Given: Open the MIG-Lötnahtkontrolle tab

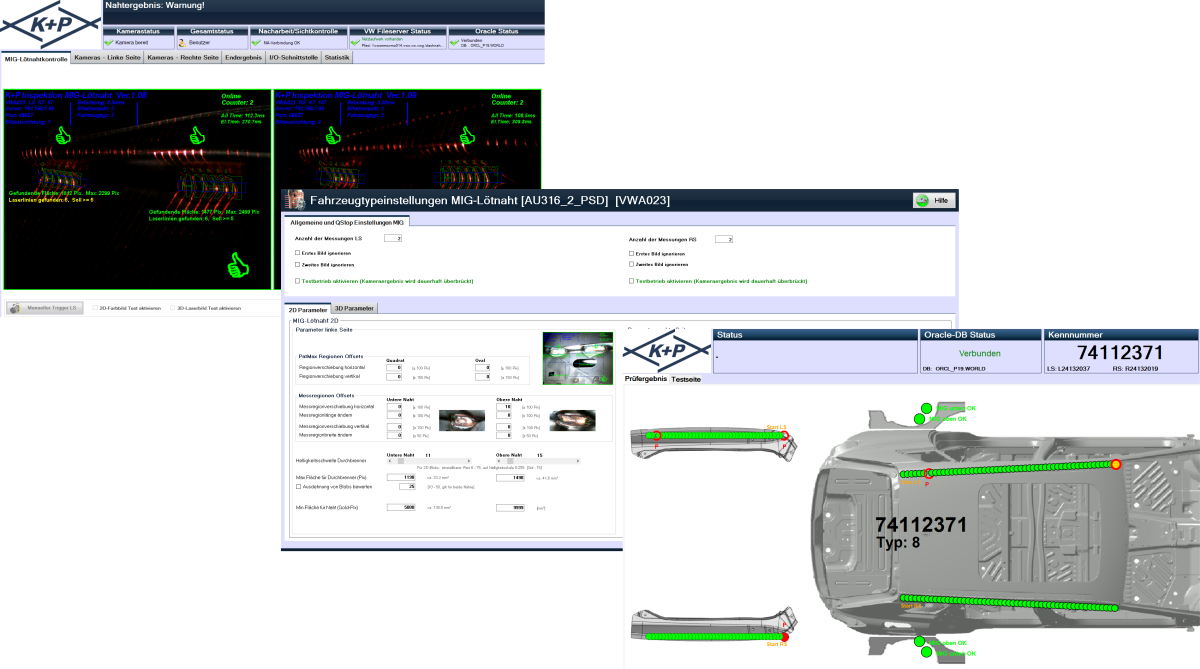Looking at the screenshot, I should tap(36, 59).
